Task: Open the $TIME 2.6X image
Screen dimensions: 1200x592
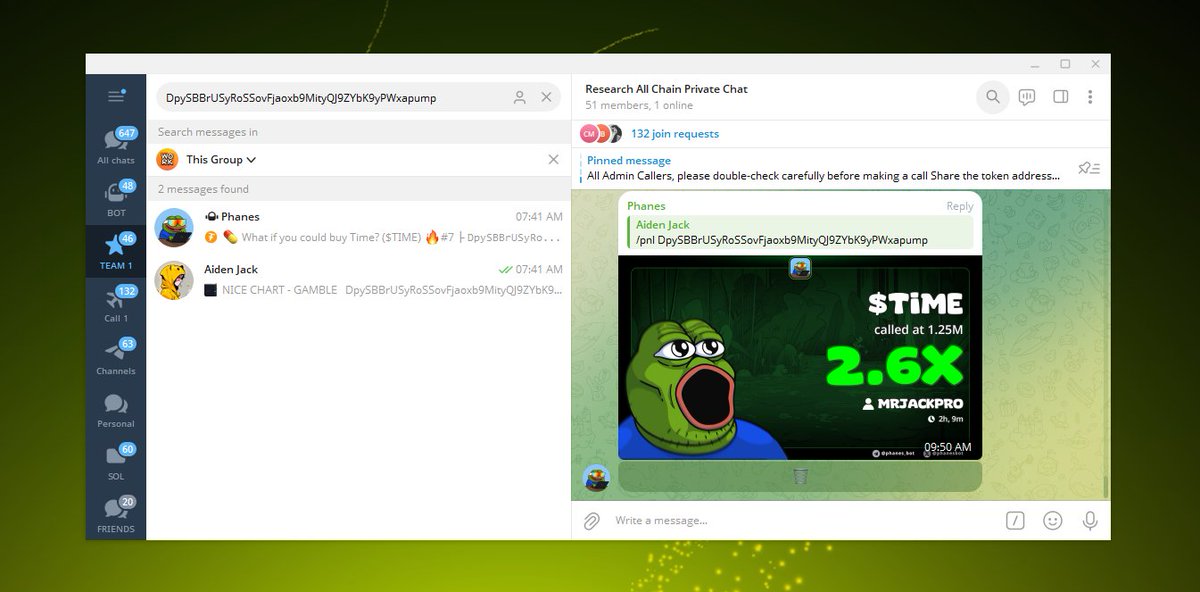Action: (800, 357)
